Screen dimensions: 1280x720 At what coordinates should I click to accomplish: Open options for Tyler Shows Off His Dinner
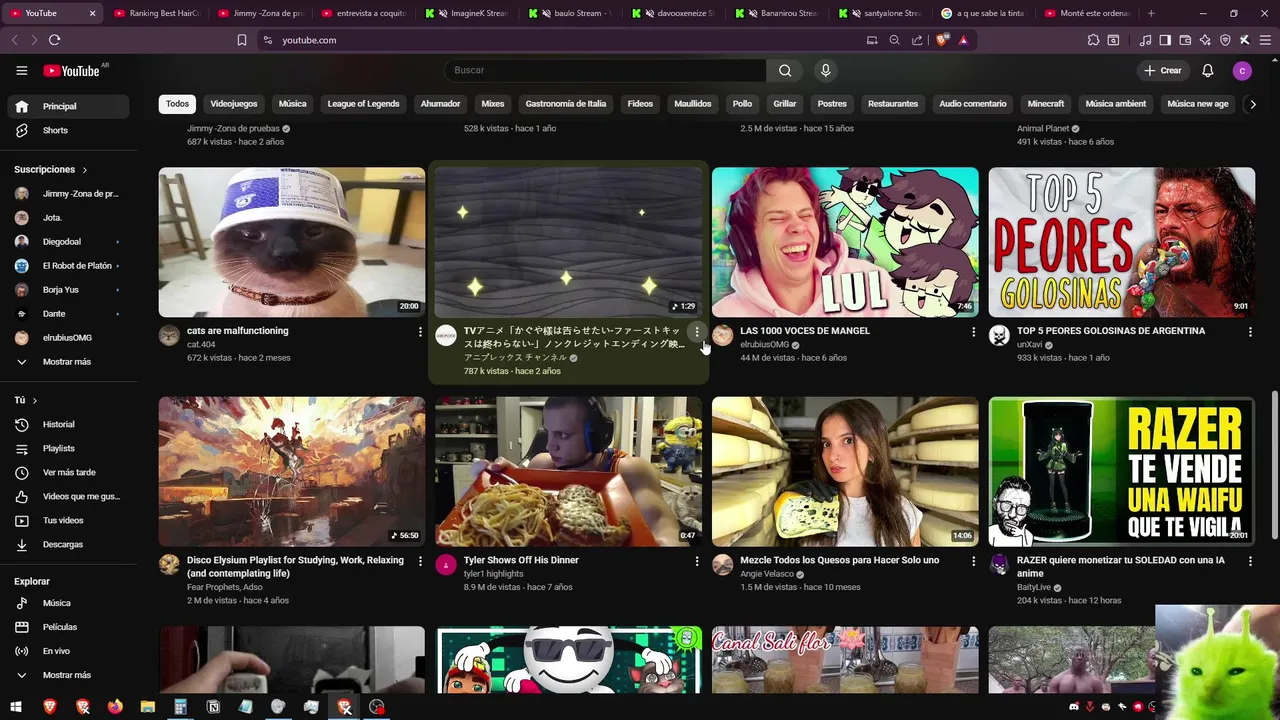(697, 562)
